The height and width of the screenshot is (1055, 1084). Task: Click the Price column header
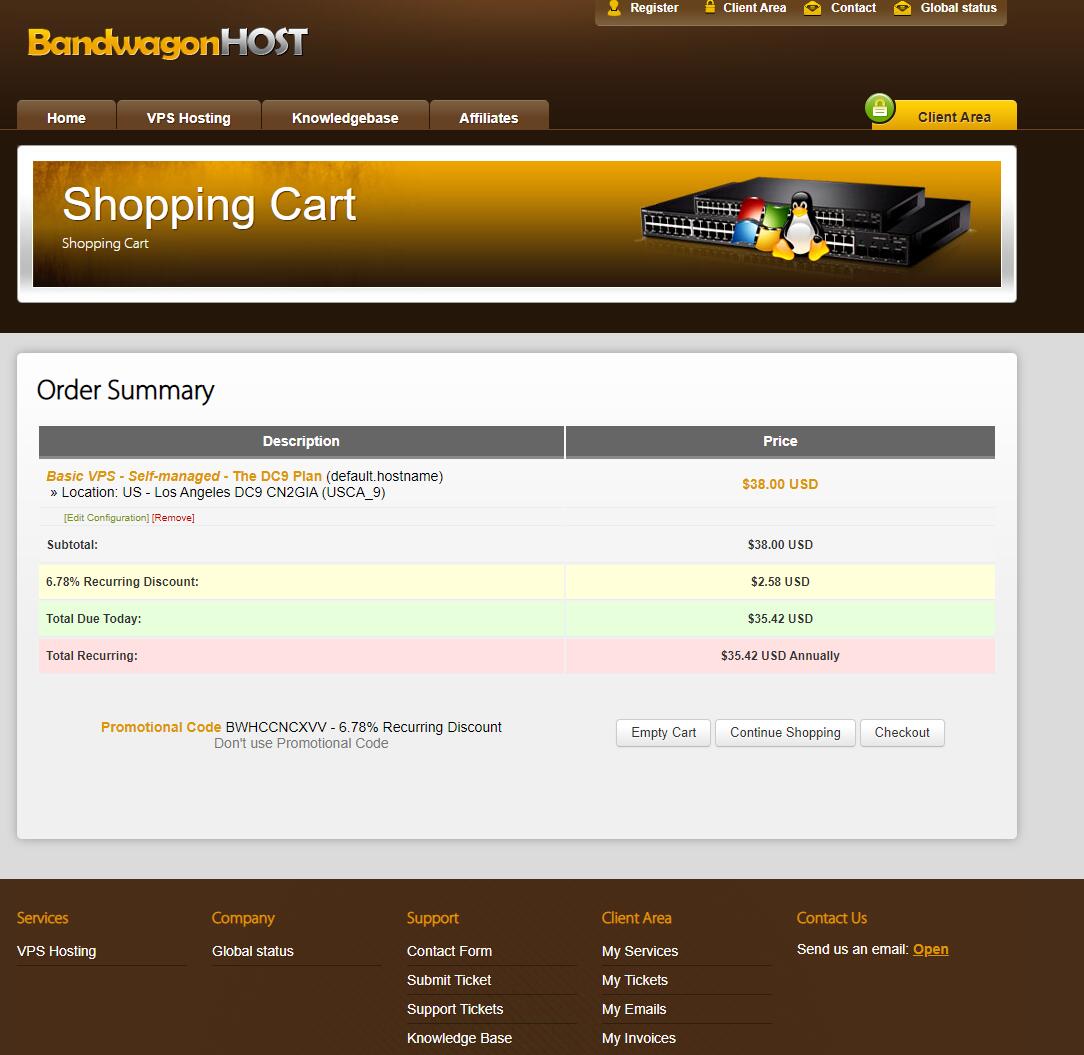pos(781,441)
